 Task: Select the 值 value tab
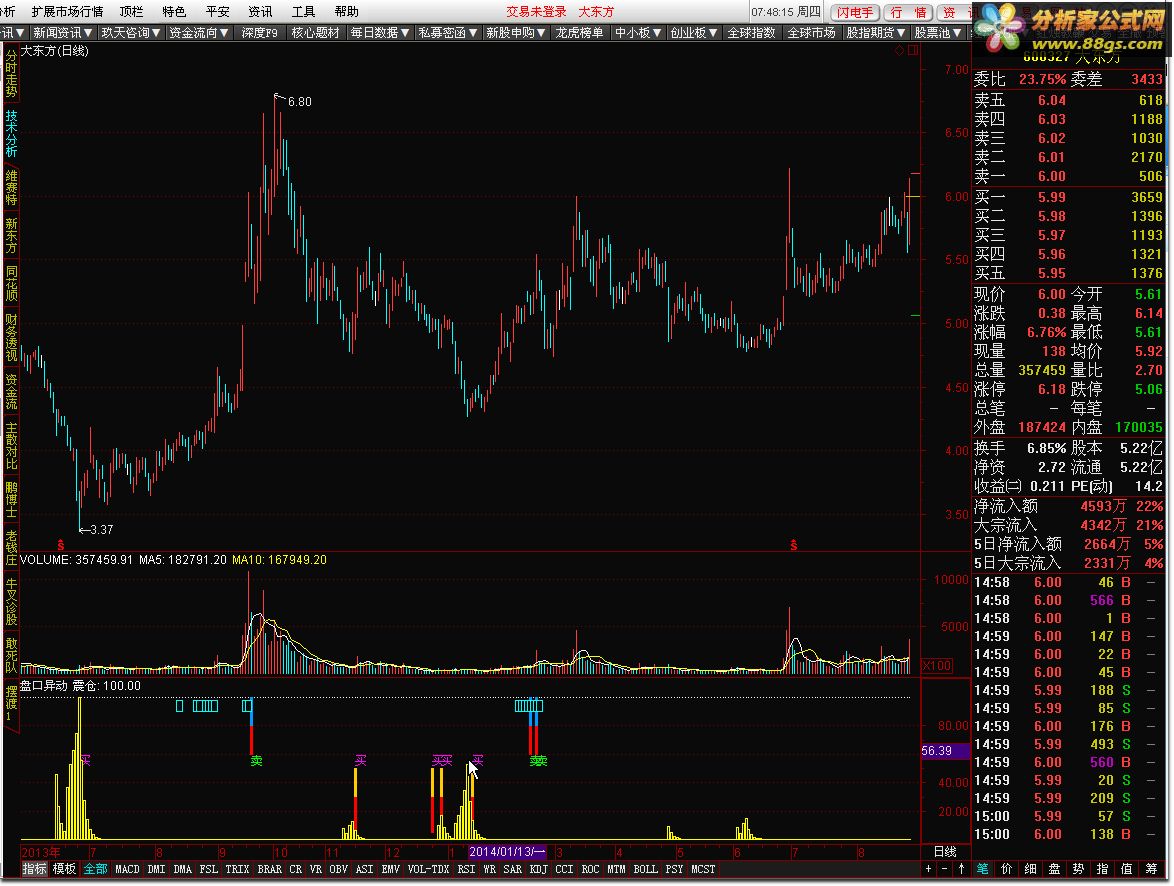coord(1126,869)
